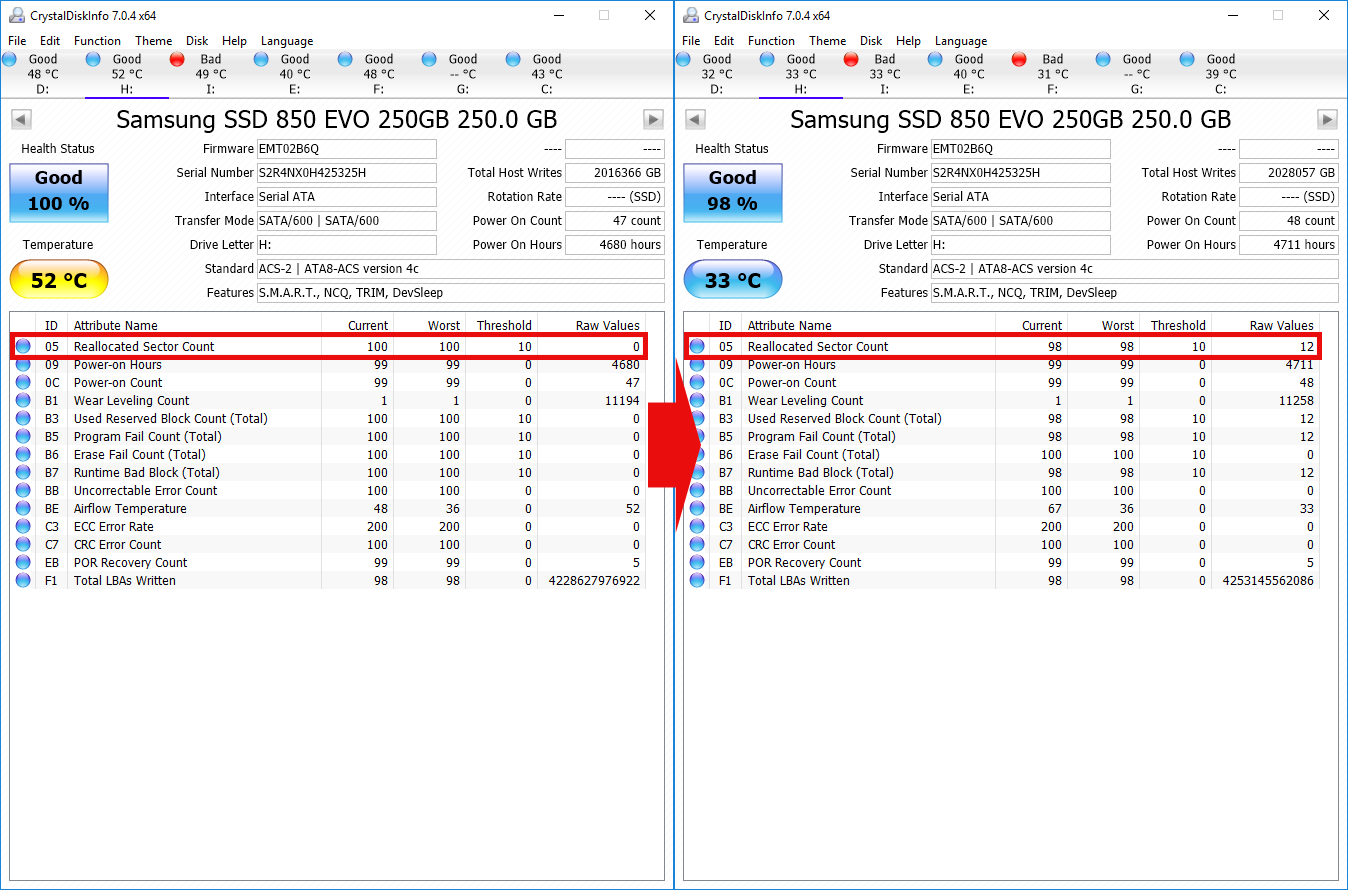Click previous disk arrow in right window

[x=694, y=120]
